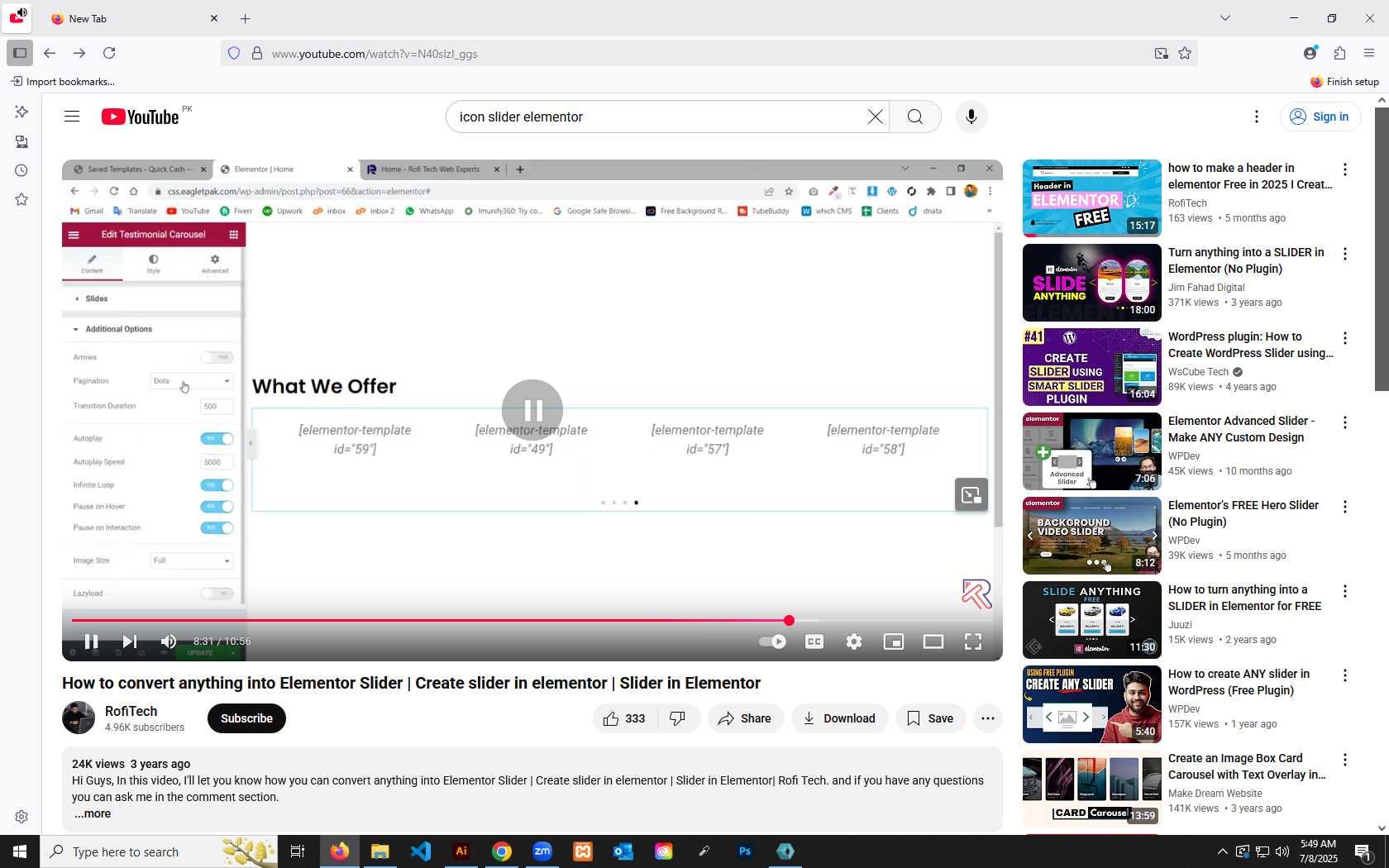Viewport: 1389px width, 868px height.
Task: Open options for 'Elementor Advanced Slider' video
Action: coord(1345,422)
